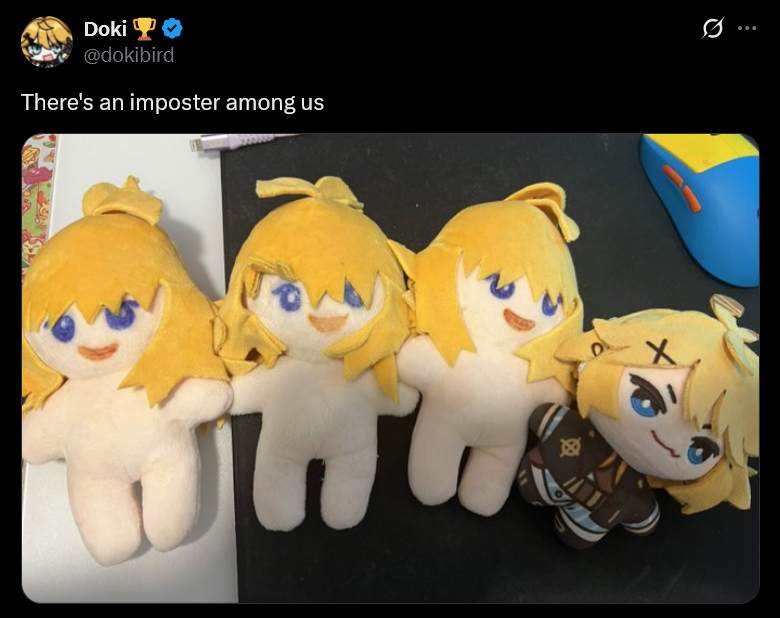Click the crosshair emblem on plush outfit

point(571,447)
